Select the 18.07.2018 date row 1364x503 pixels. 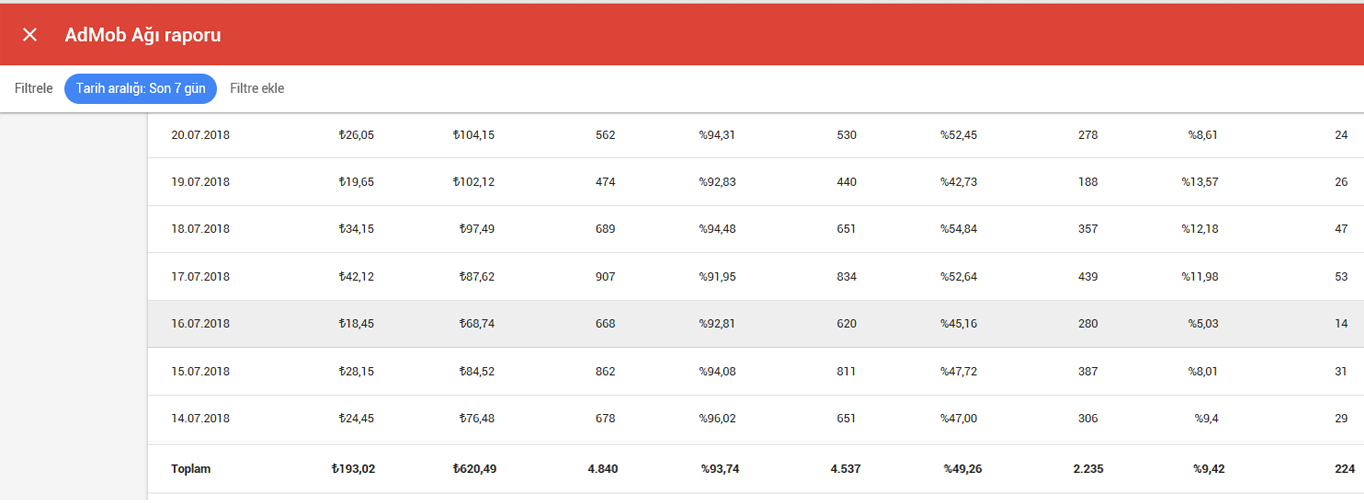(x=756, y=229)
